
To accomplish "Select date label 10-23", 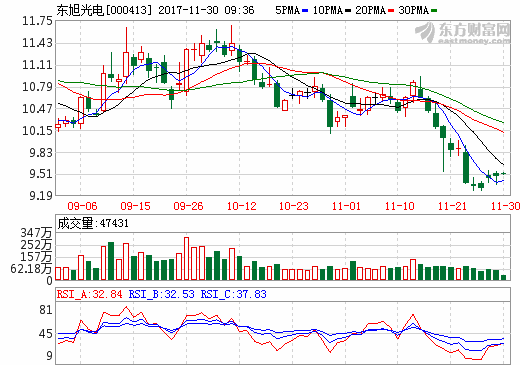I will tap(294, 206).
